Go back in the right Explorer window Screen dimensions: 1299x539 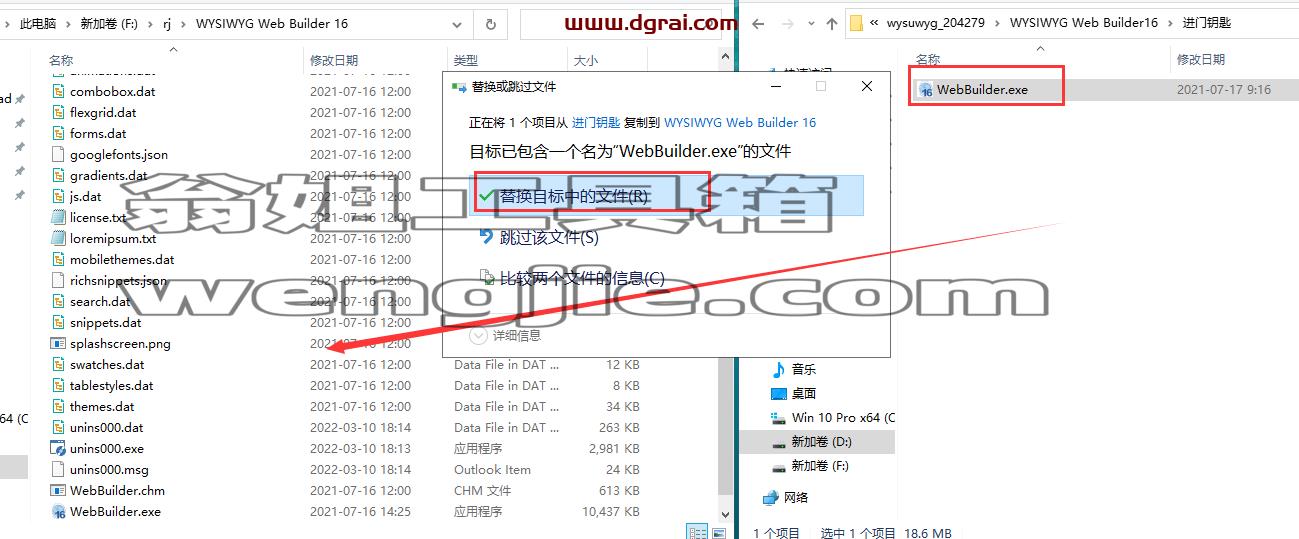758,23
